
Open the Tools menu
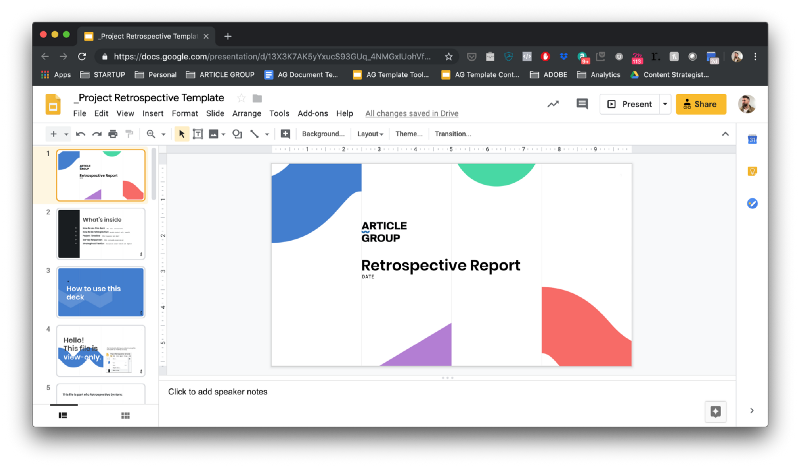[x=279, y=113]
